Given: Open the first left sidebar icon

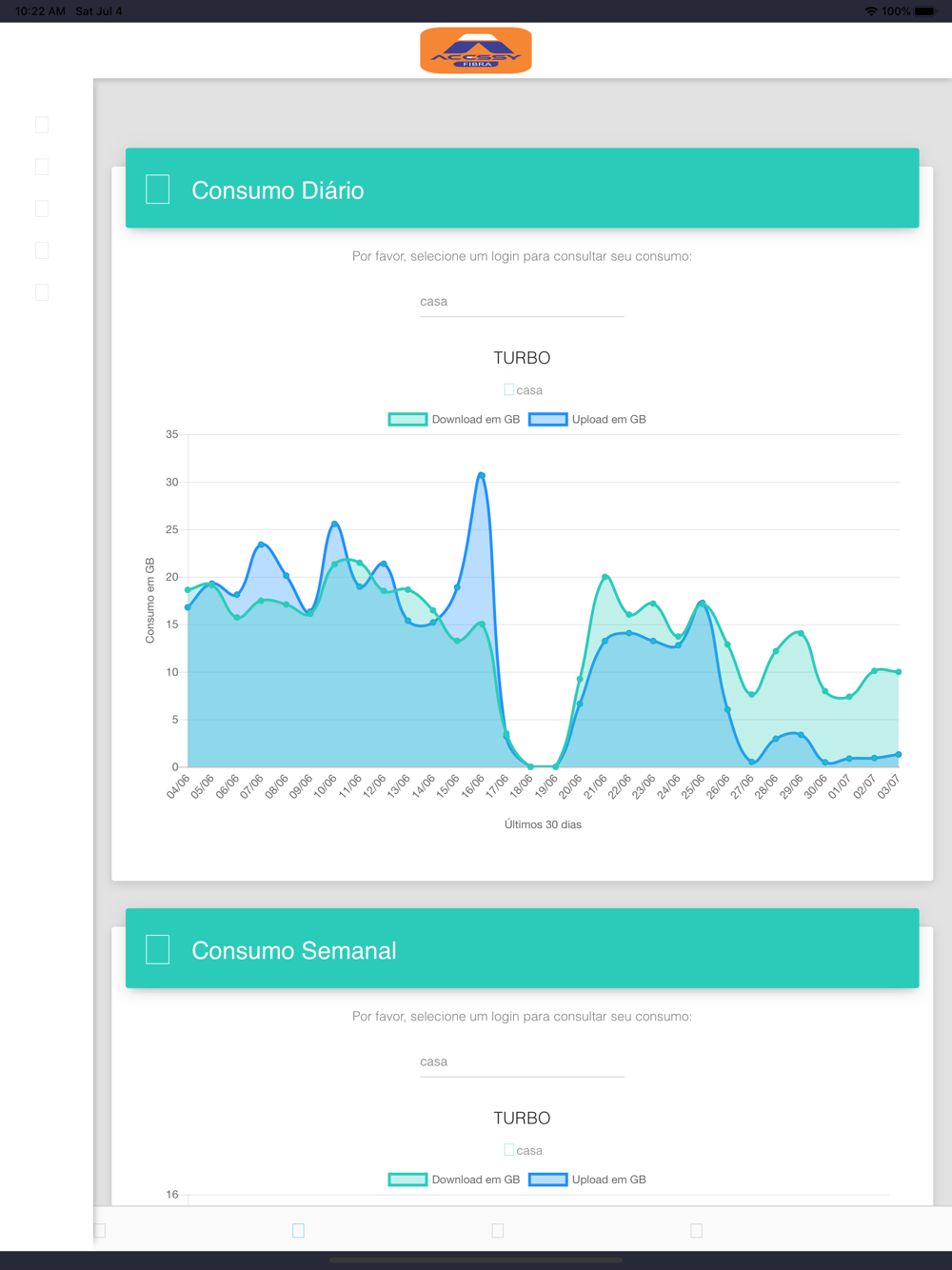Looking at the screenshot, I should tap(42, 125).
